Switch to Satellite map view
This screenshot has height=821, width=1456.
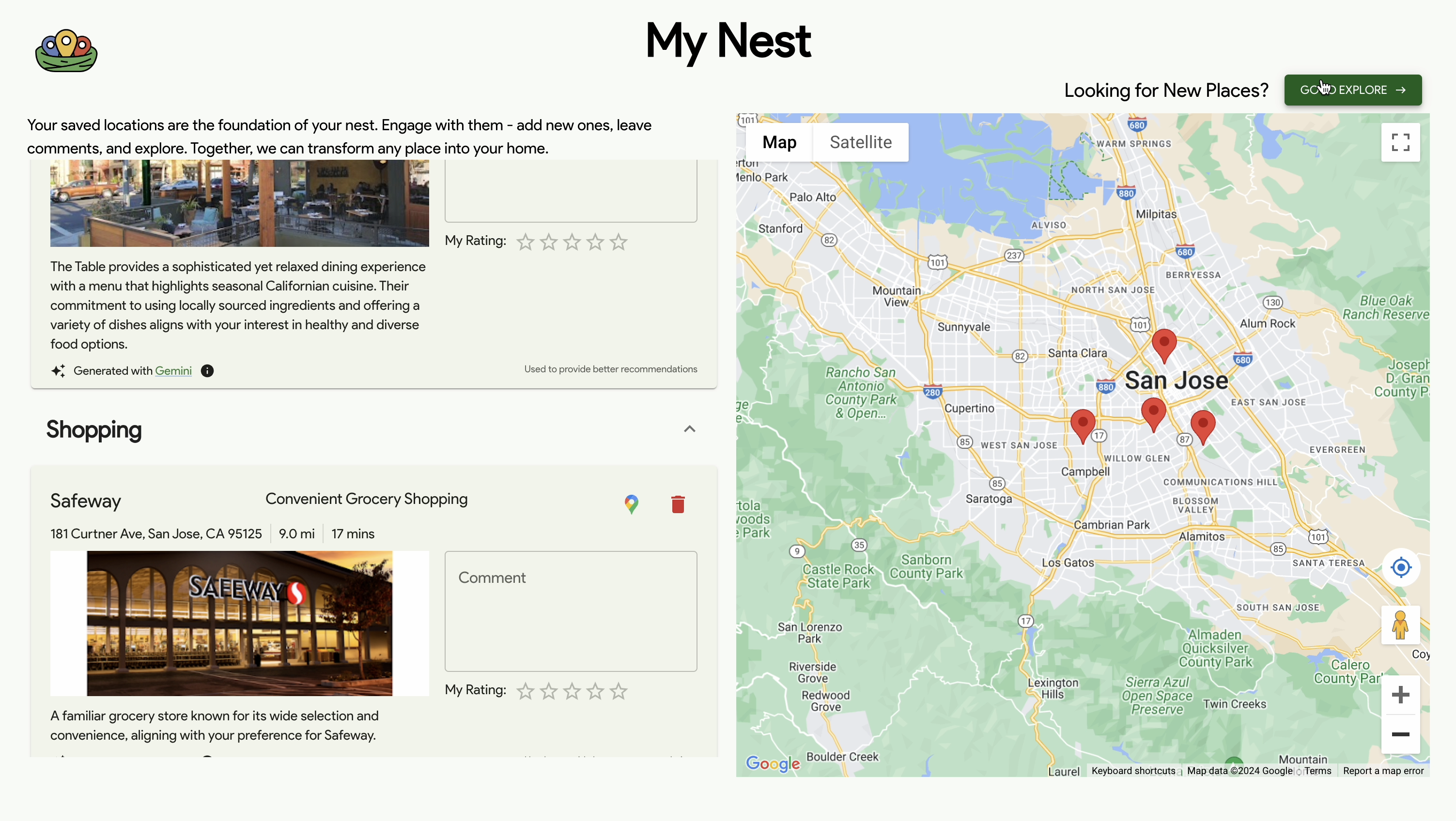860,142
